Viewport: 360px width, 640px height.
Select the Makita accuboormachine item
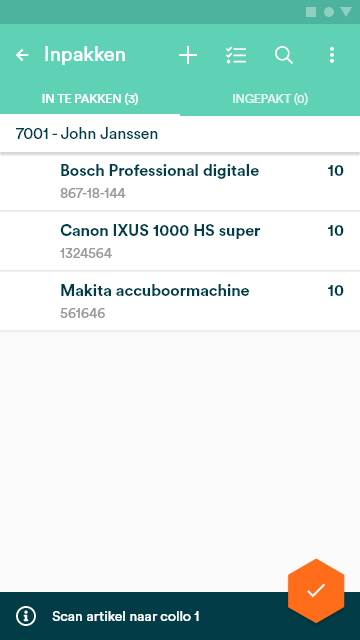180,301
